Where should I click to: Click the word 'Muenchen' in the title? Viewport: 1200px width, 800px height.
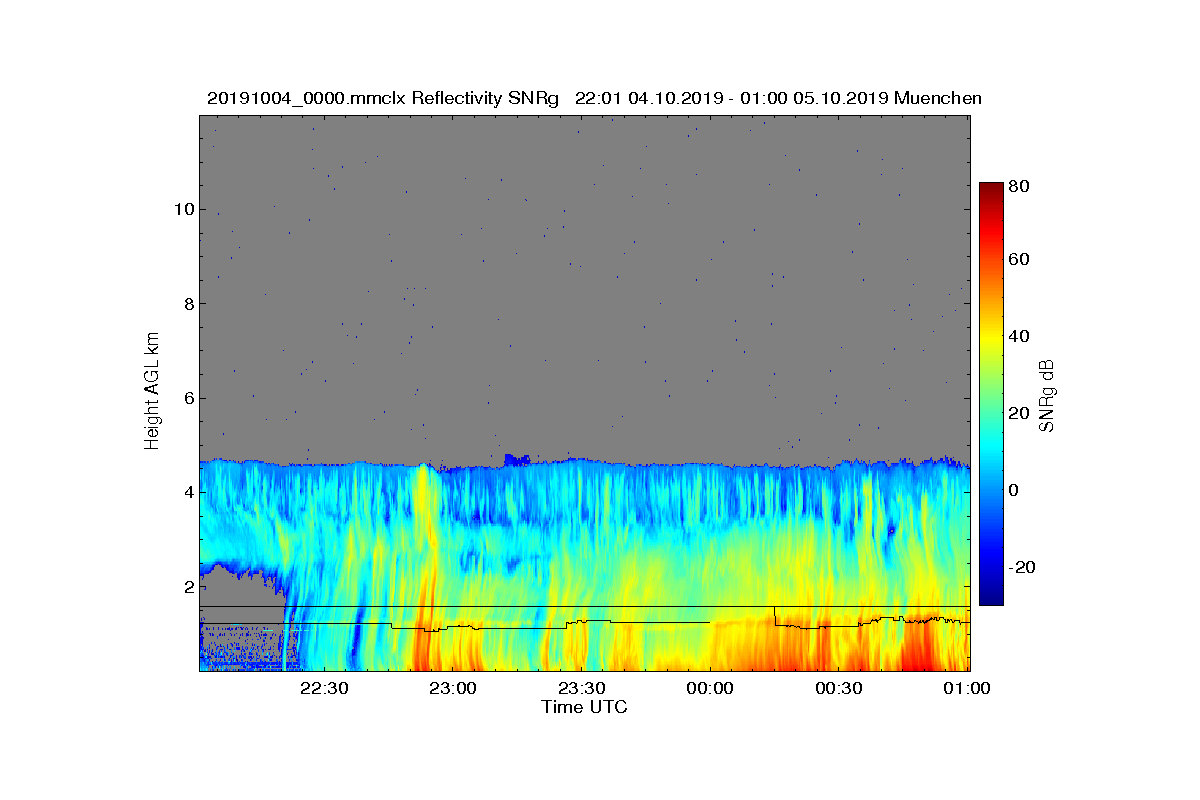tap(938, 98)
